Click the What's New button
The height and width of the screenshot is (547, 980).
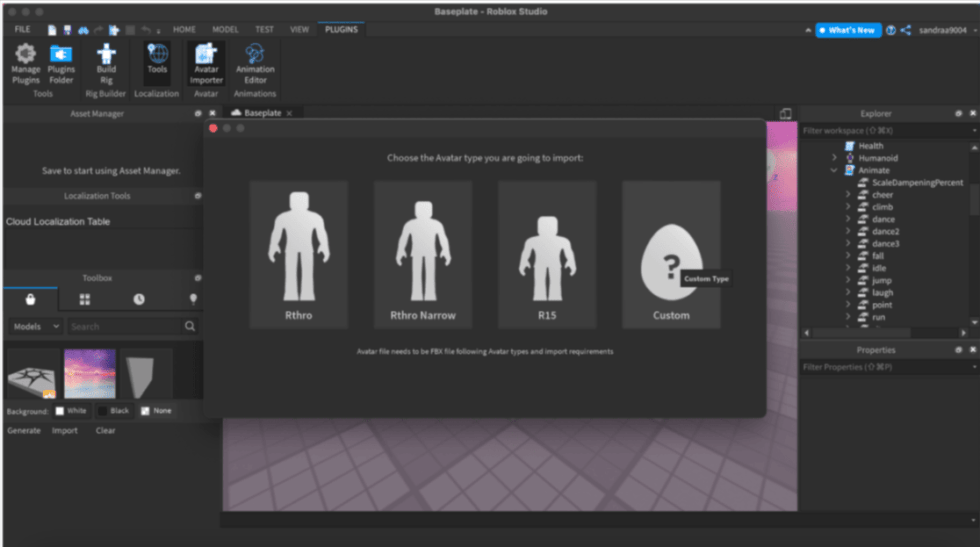click(x=848, y=30)
